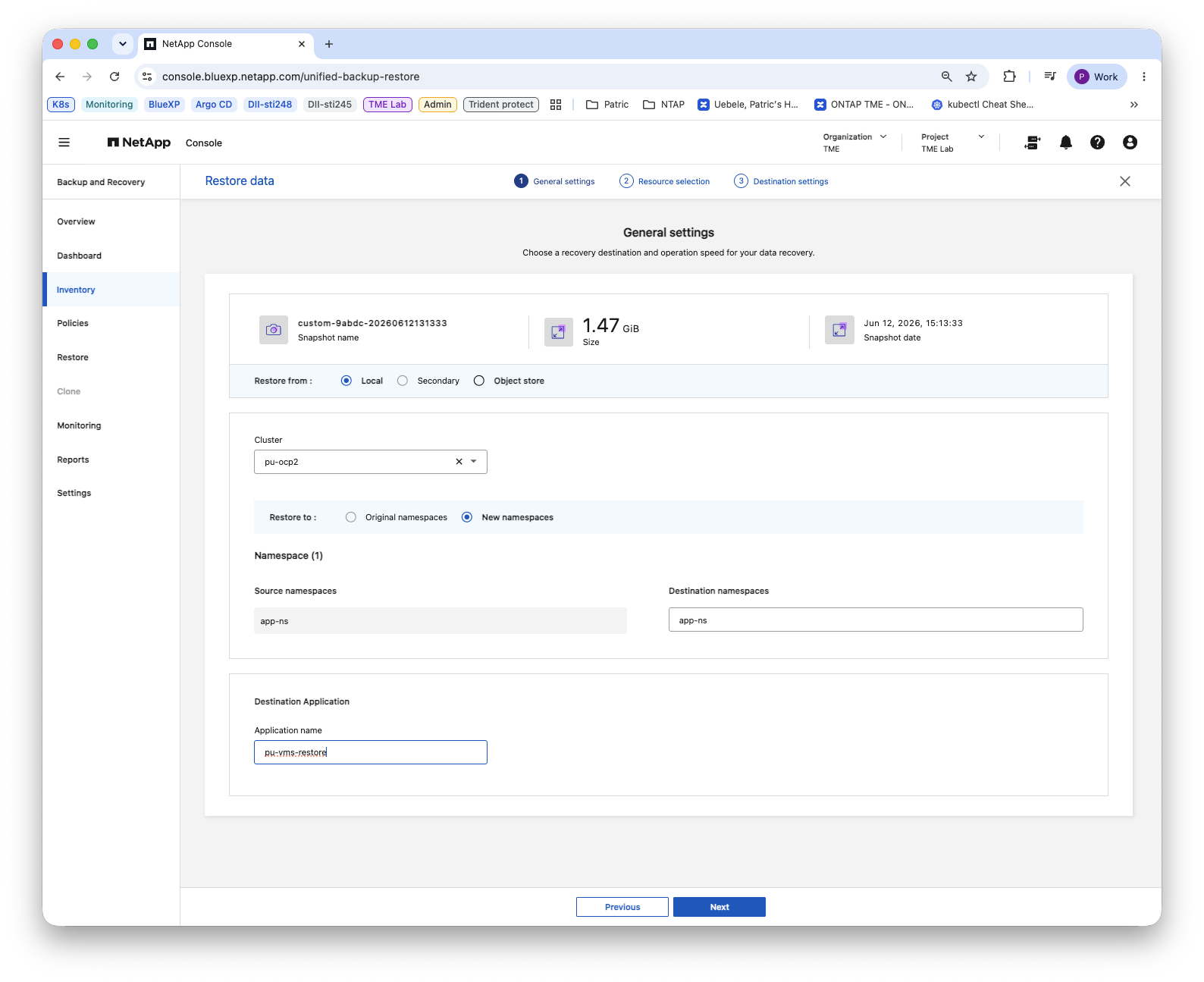
Task: Click the Next button
Action: [x=720, y=907]
